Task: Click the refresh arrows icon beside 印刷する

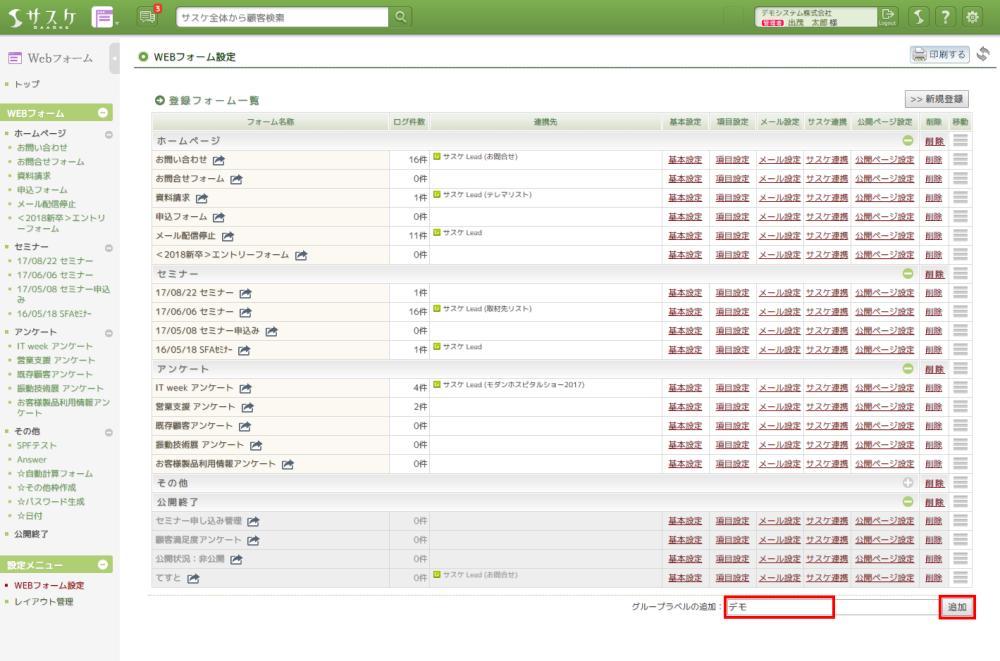Action: tap(983, 54)
